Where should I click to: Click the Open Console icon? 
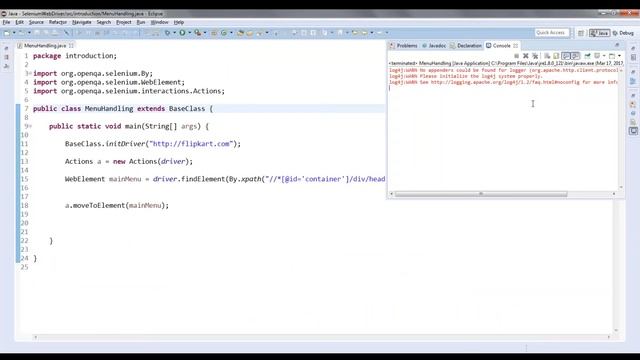612,56
